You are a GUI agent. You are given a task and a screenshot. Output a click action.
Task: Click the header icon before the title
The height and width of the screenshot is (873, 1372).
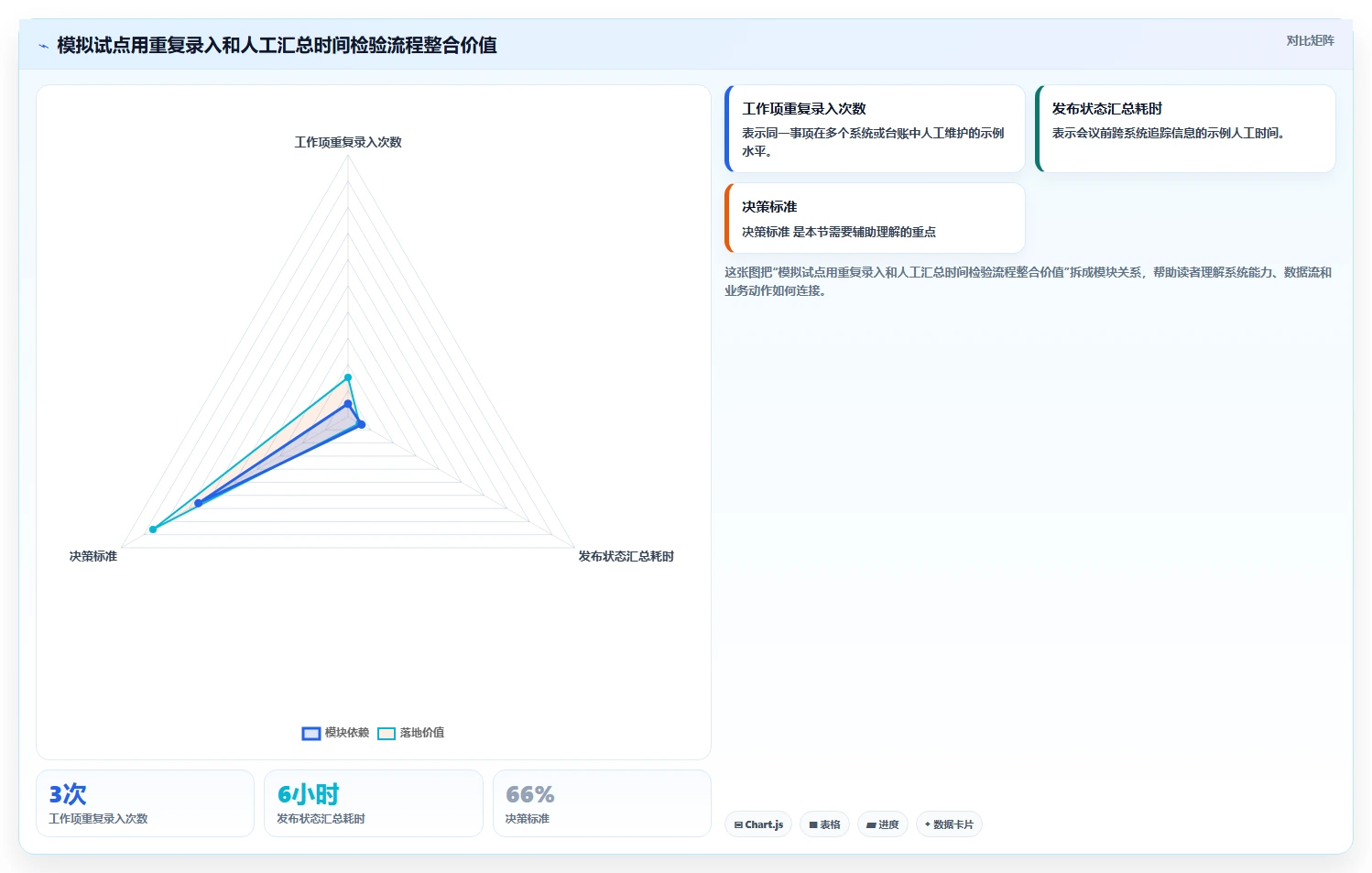click(43, 46)
